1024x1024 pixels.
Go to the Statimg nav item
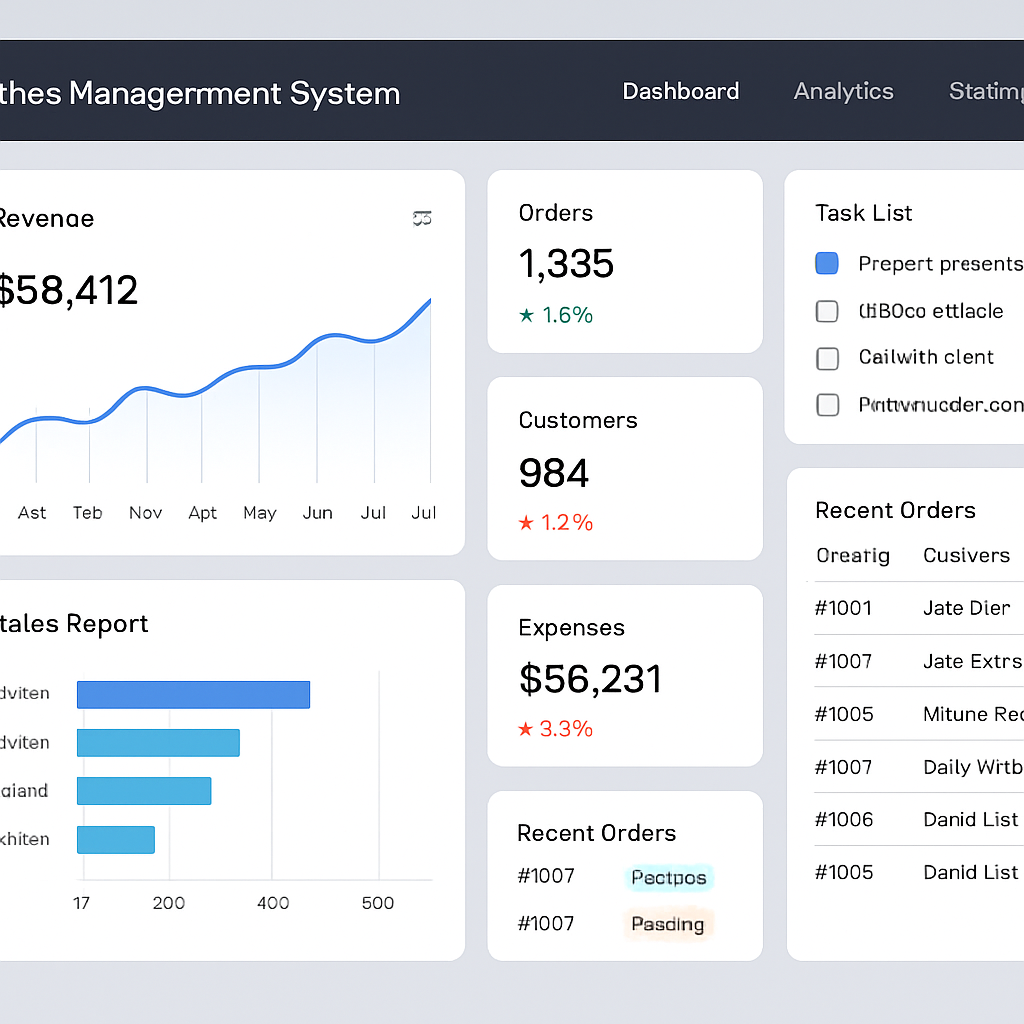(x=986, y=91)
